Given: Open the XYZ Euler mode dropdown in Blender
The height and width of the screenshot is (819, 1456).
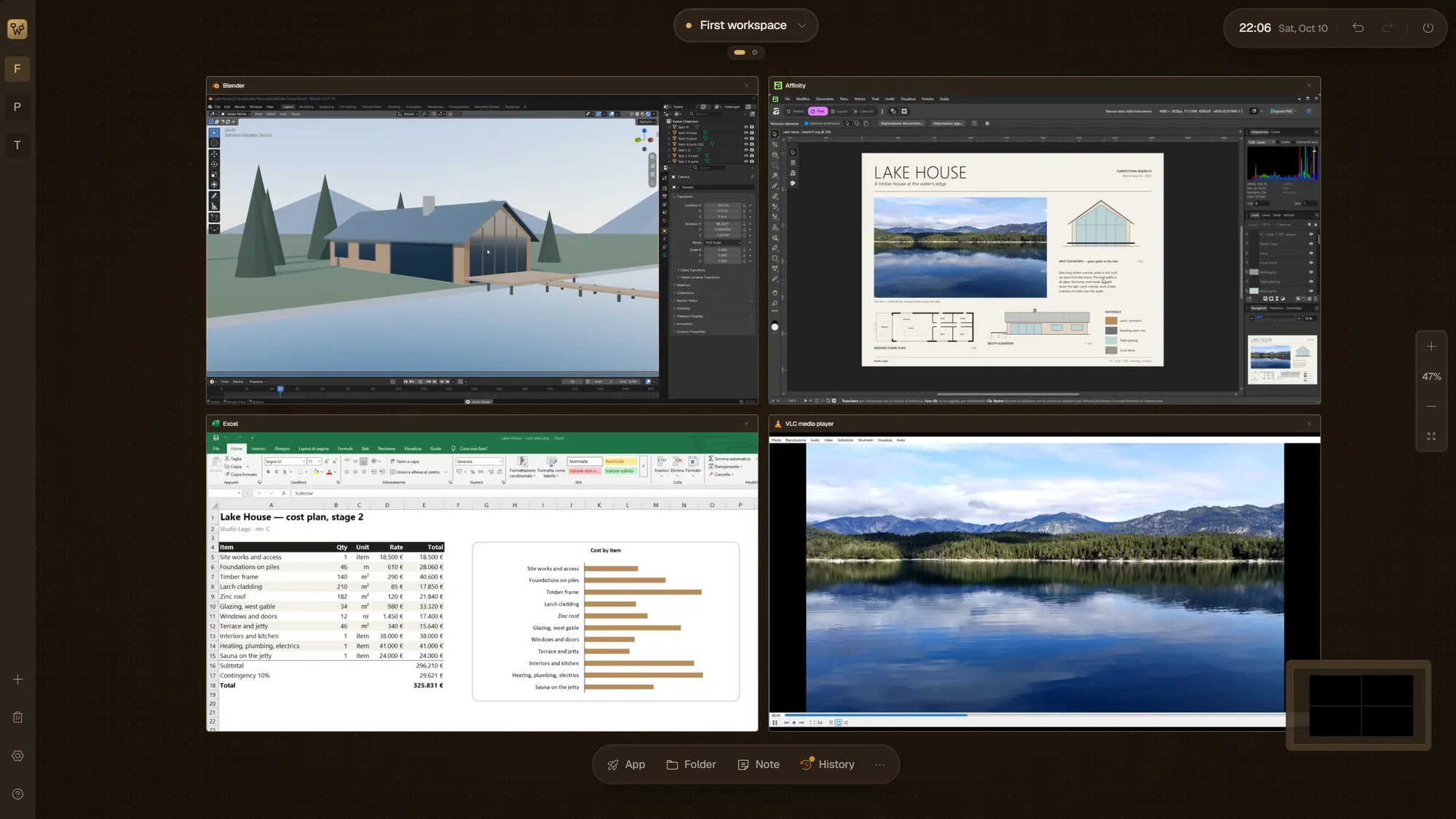Looking at the screenshot, I should point(721,242).
